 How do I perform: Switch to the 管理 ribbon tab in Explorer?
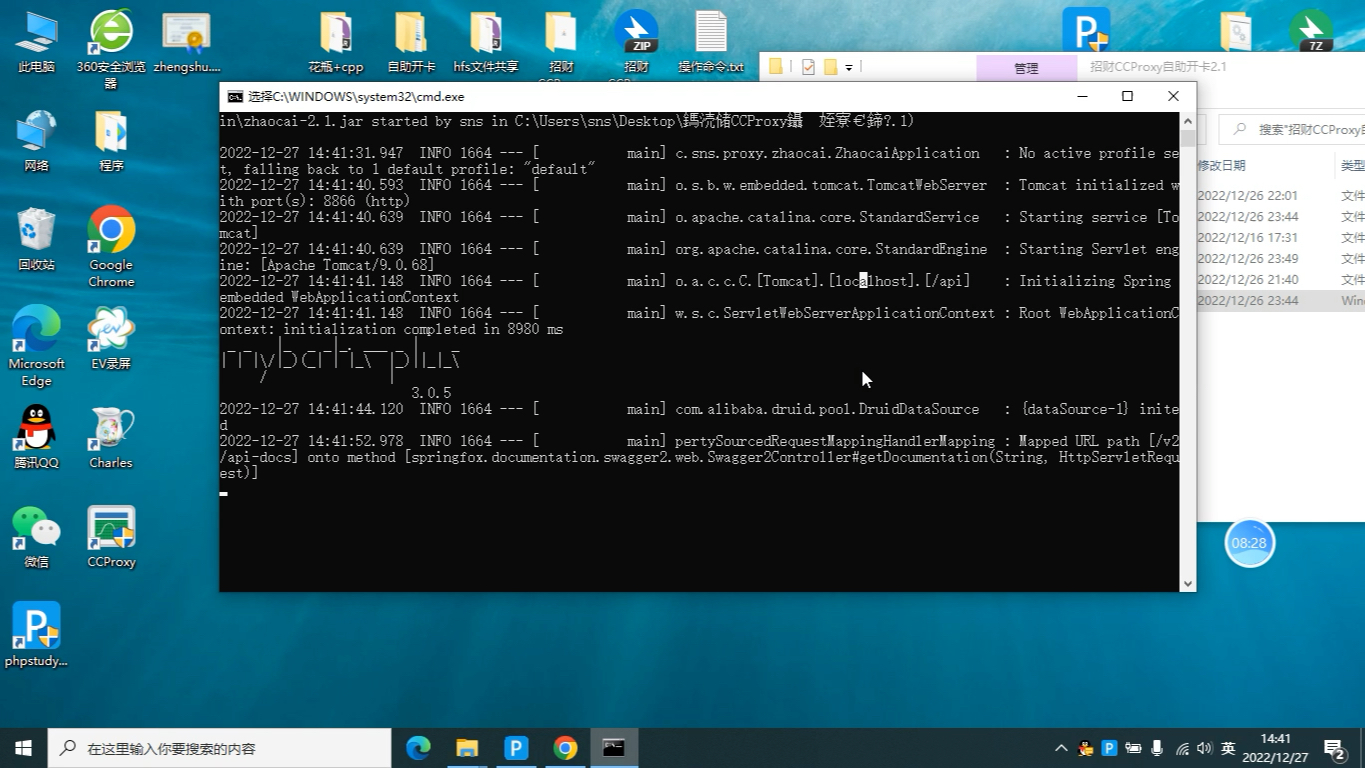pos(1026,68)
